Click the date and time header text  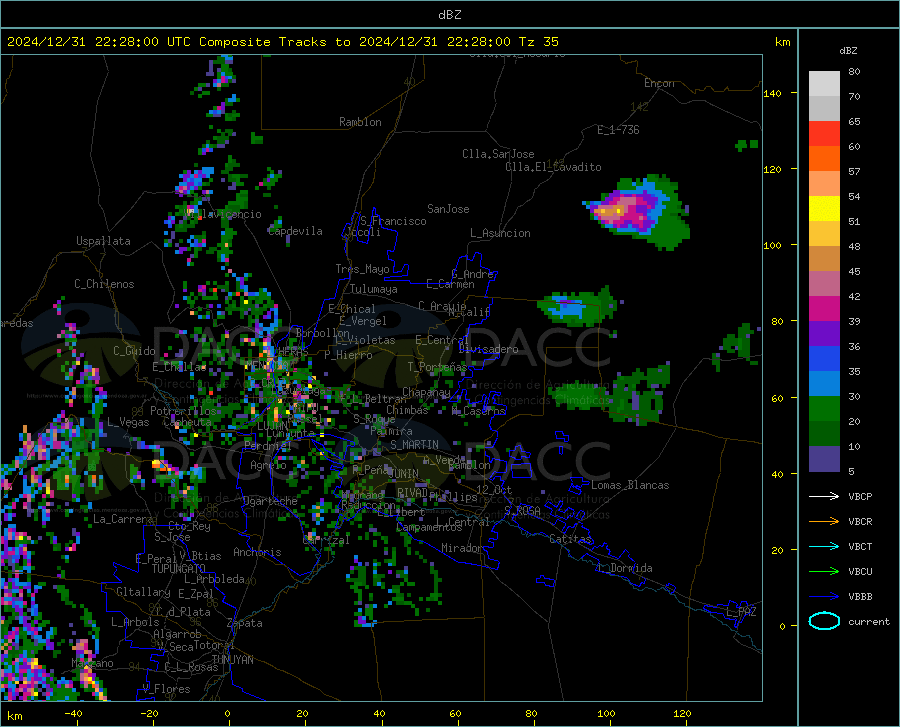282,42
